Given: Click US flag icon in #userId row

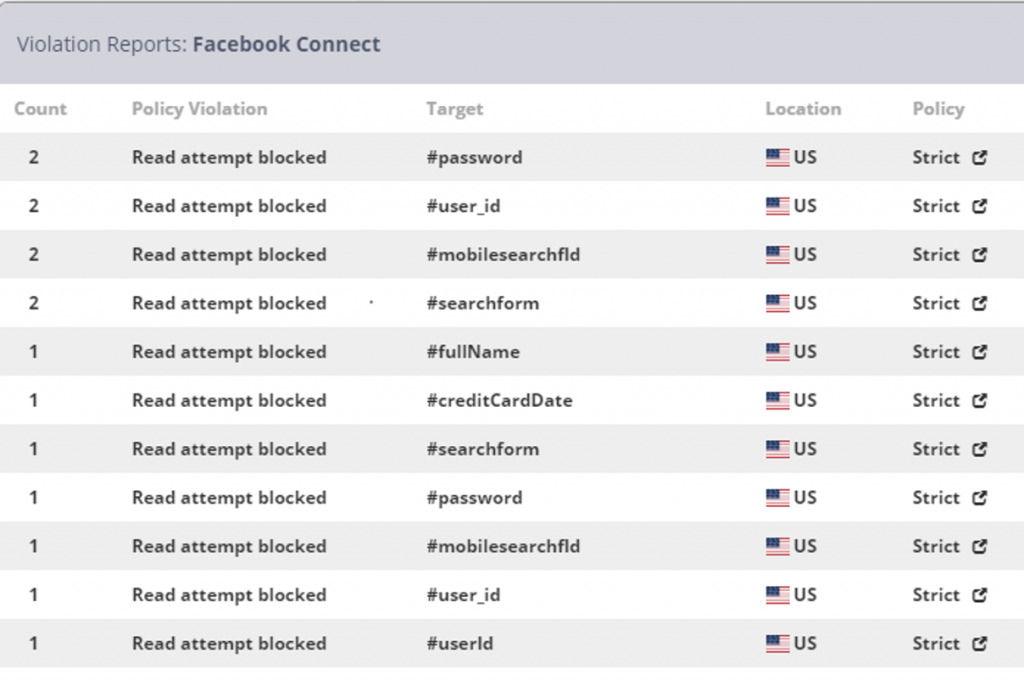Looking at the screenshot, I should click(777, 643).
